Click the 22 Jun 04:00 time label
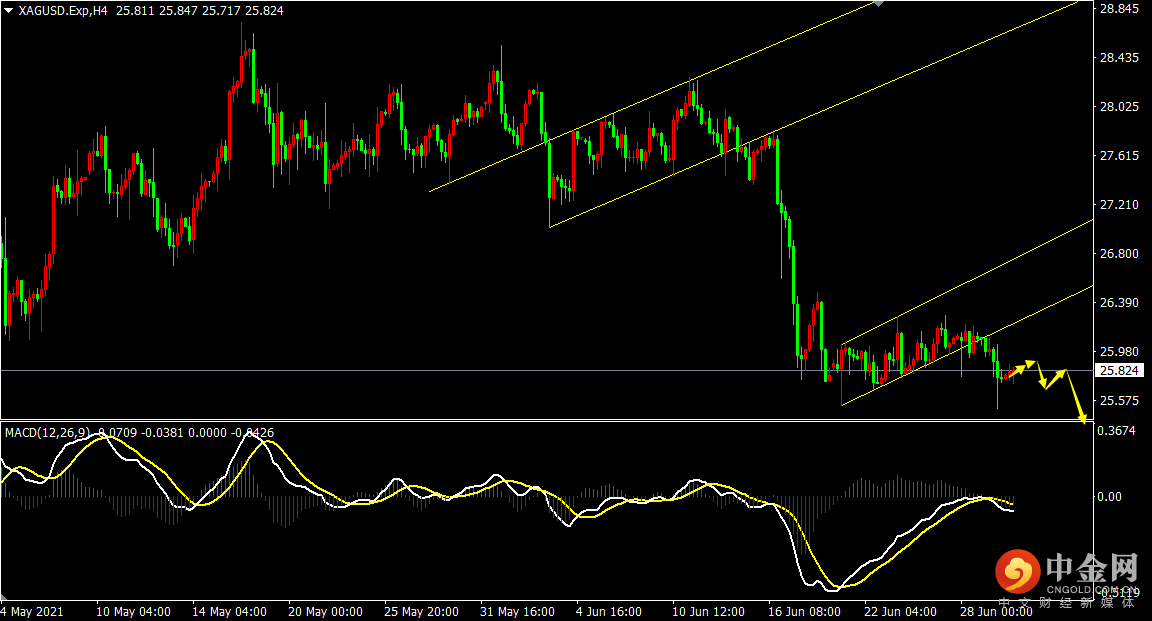Image resolution: width=1152 pixels, height=621 pixels. coord(900,611)
